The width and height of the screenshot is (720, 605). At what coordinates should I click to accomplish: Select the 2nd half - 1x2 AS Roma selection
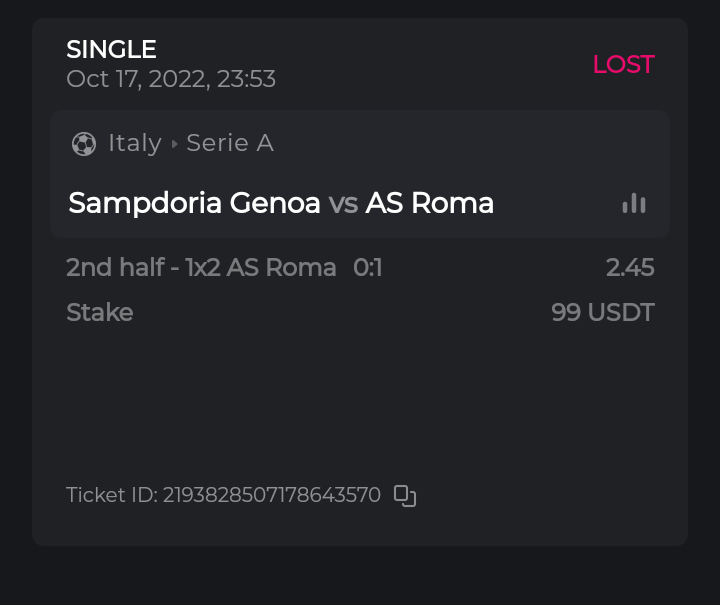(x=201, y=267)
